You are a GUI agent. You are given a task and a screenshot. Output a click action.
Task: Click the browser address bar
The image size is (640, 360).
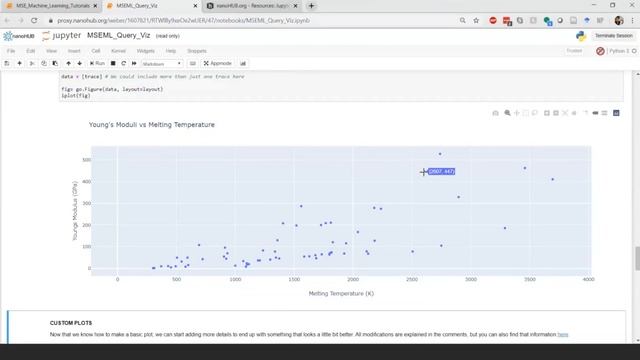pyautogui.click(x=253, y=20)
